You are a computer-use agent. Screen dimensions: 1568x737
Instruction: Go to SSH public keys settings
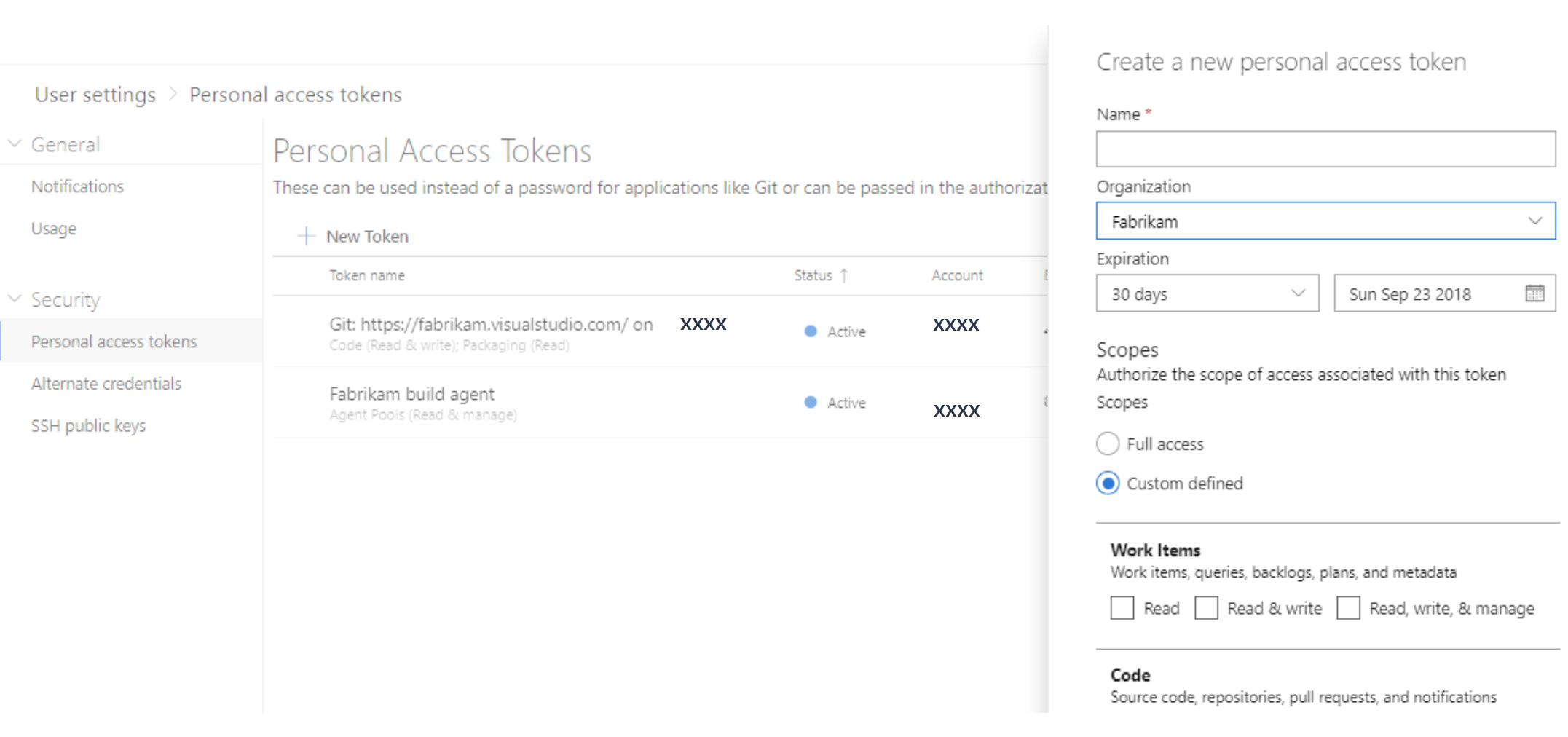point(88,425)
